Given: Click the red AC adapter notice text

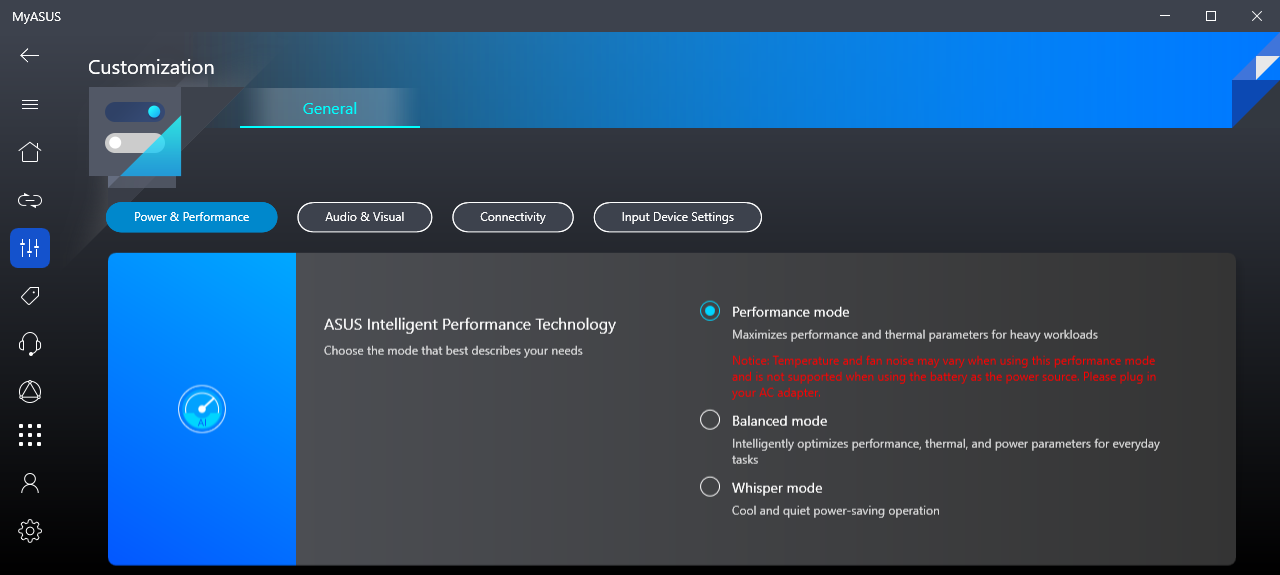Looking at the screenshot, I should tap(944, 377).
